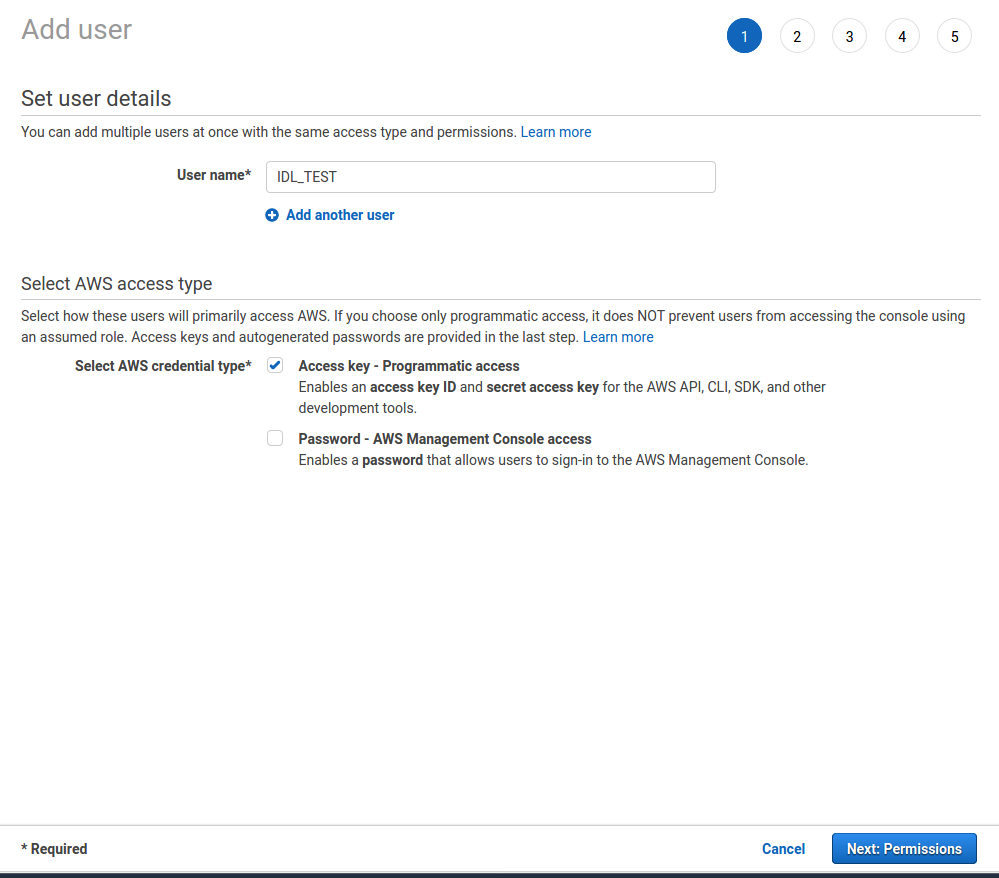Click the Access key - Programmatic access label
999x878 pixels.
click(409, 366)
